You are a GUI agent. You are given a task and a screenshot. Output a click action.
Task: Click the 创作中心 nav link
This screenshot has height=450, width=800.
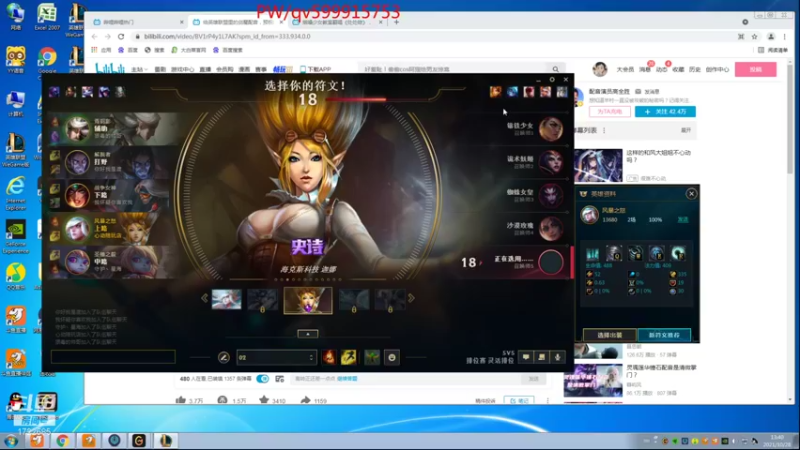[717, 69]
